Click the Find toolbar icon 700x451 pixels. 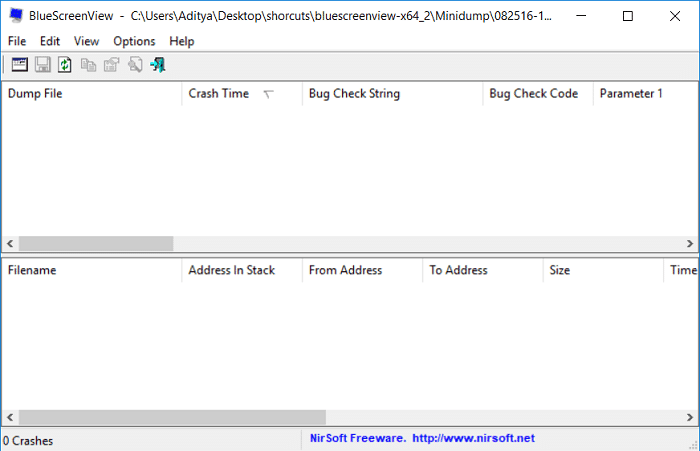[135, 65]
